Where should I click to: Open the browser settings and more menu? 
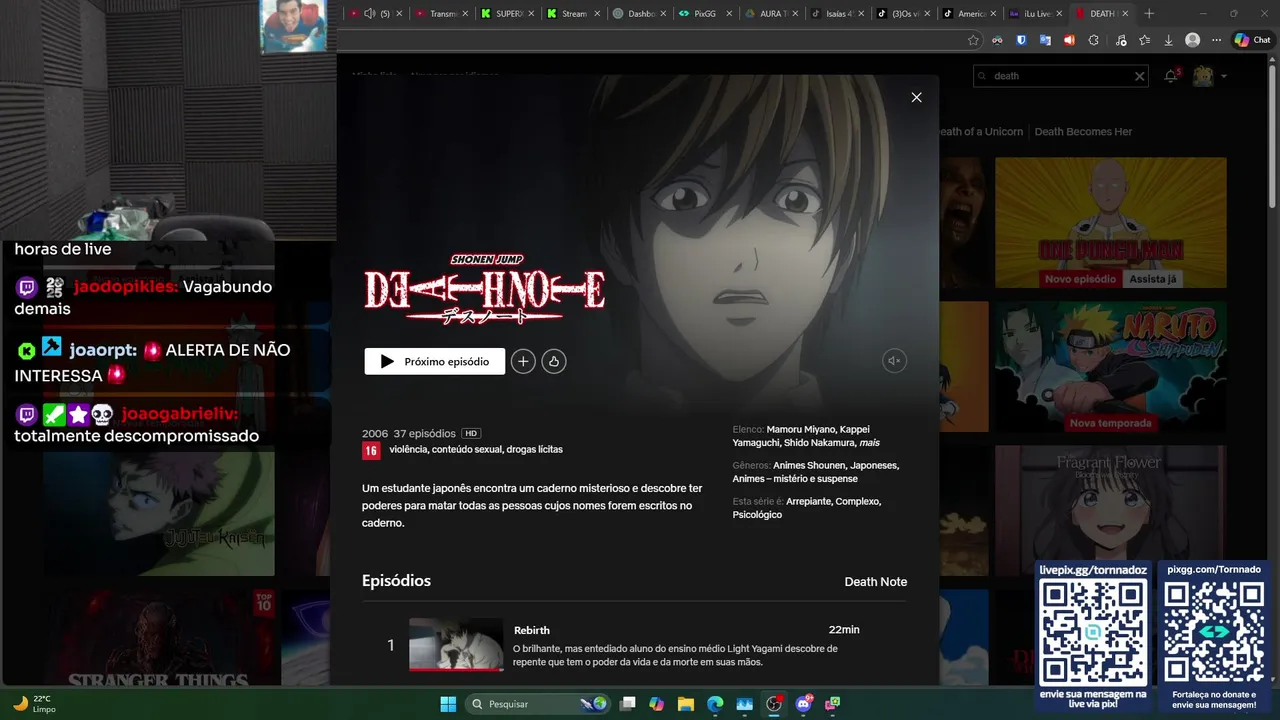point(1217,40)
